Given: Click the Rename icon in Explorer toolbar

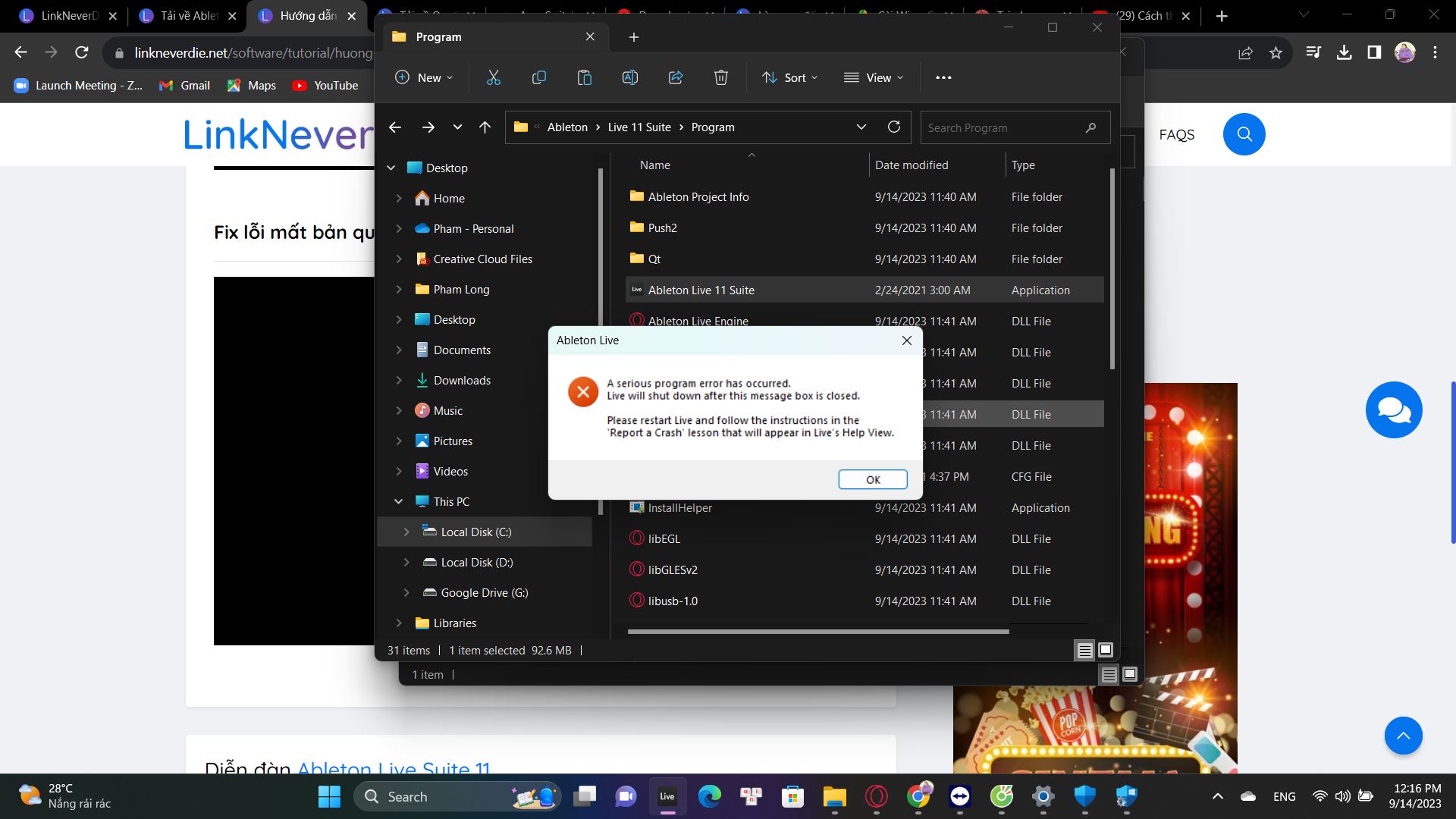Looking at the screenshot, I should click(630, 77).
